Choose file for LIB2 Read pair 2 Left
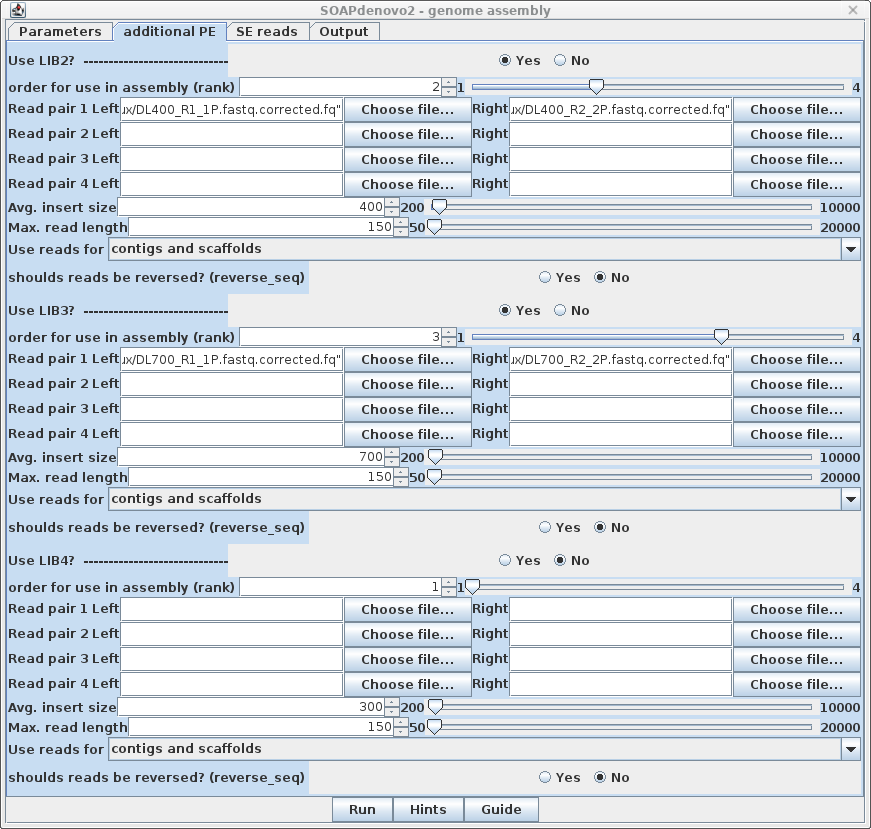Viewport: 871px width, 829px height. [x=407, y=134]
